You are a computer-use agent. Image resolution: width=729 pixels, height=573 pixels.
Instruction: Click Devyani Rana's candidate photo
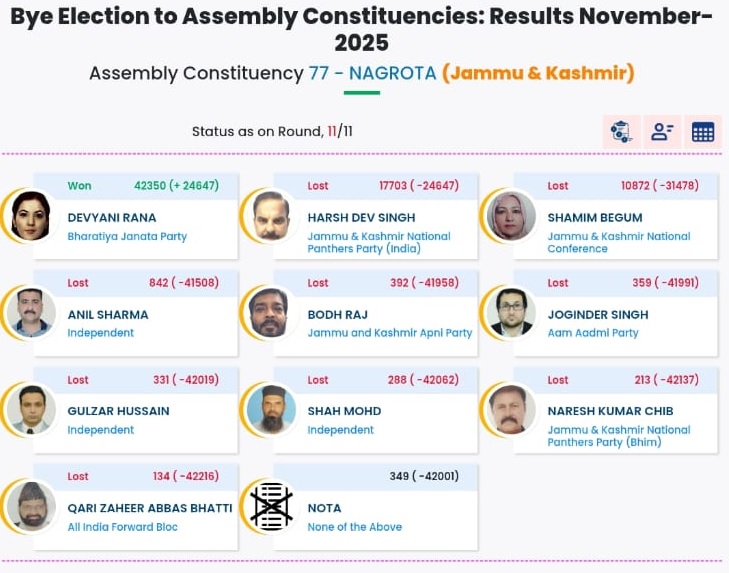click(x=31, y=215)
